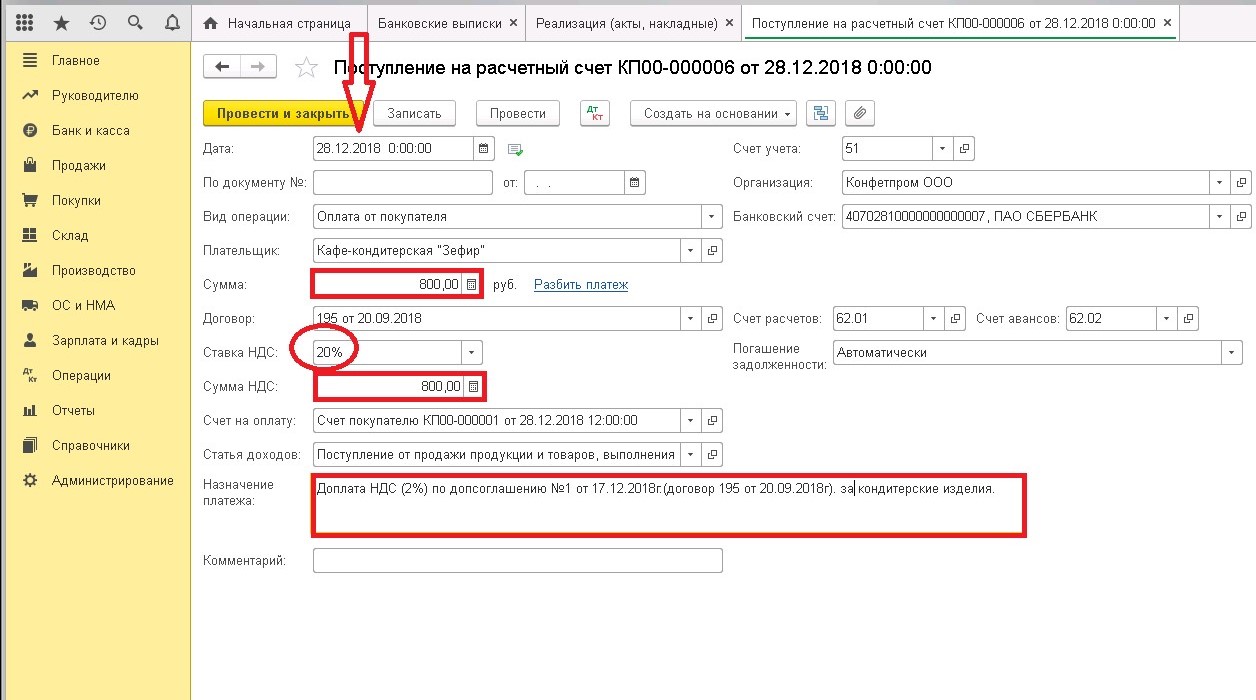Screen dimensions: 1256x700
Task: Open Продажи section in sidebar
Action: [79, 165]
